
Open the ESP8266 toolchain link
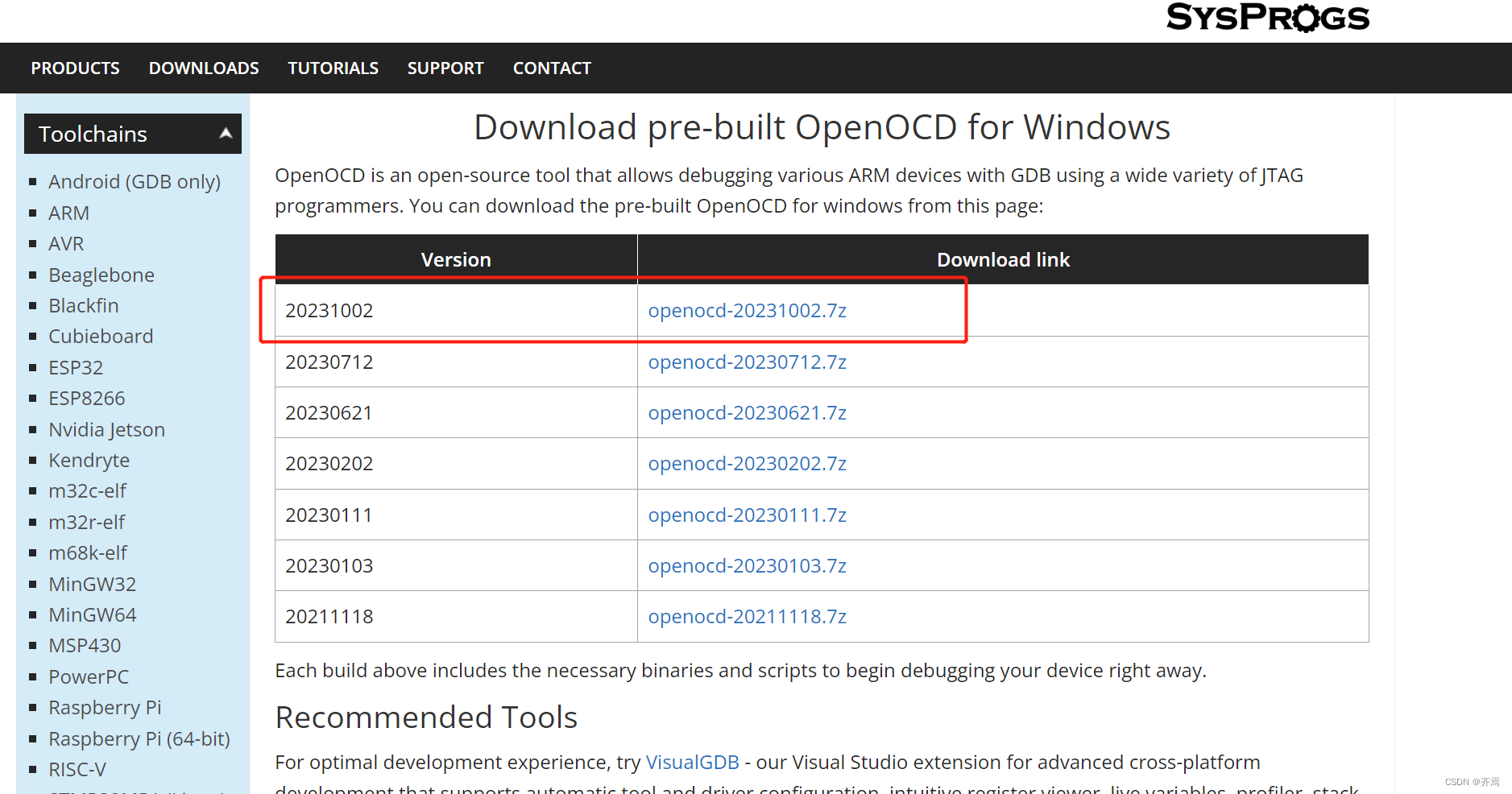[87, 399]
